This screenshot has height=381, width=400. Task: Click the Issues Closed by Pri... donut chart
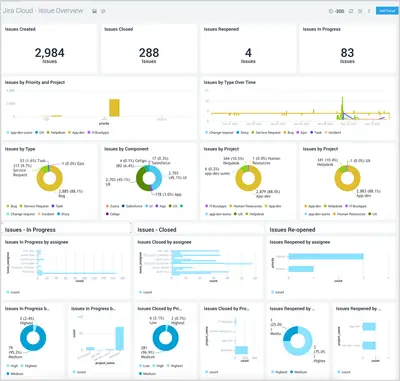point(166,338)
